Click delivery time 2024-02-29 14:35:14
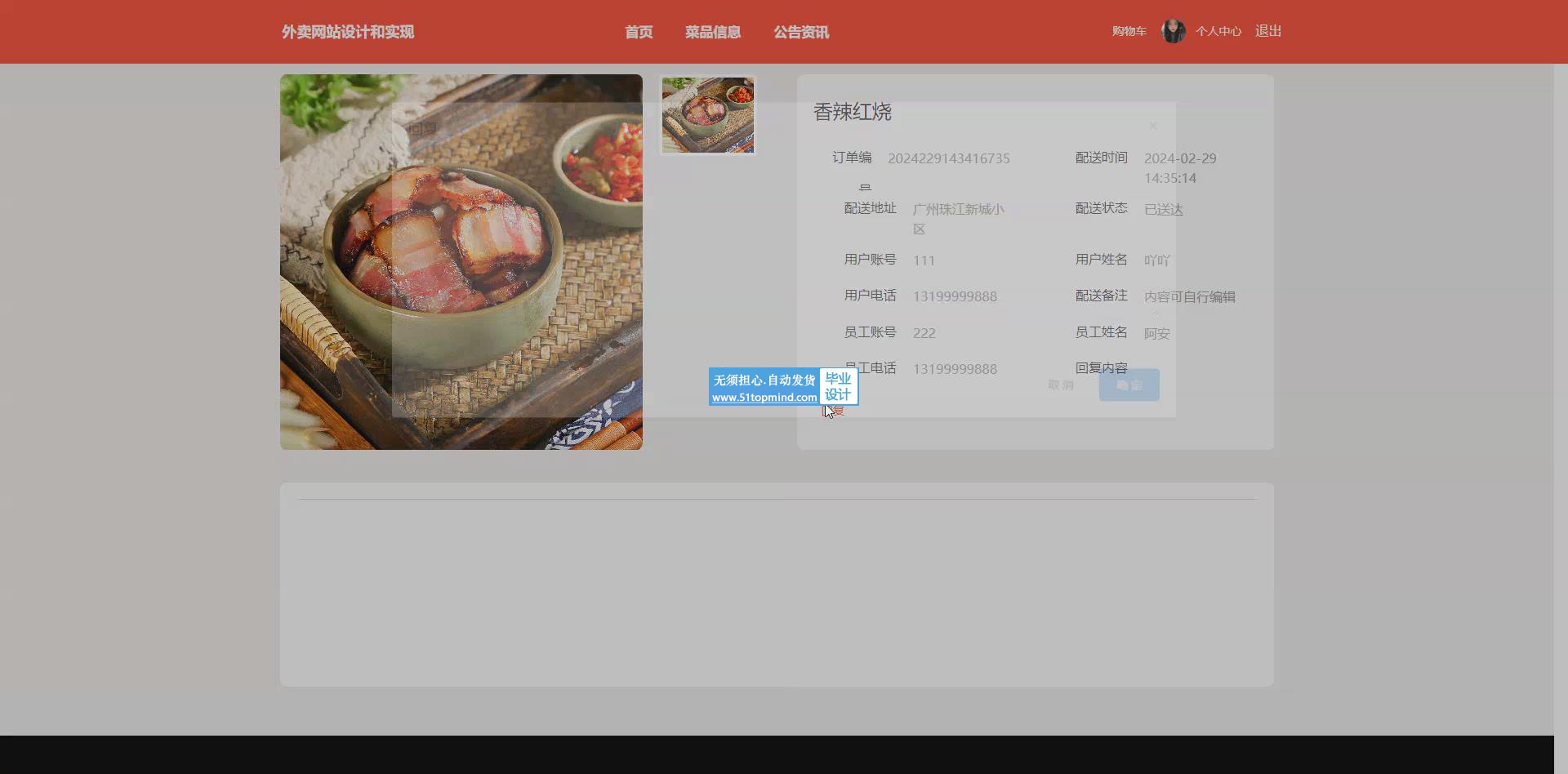Screen dimensions: 1568x774 [x=1180, y=168]
